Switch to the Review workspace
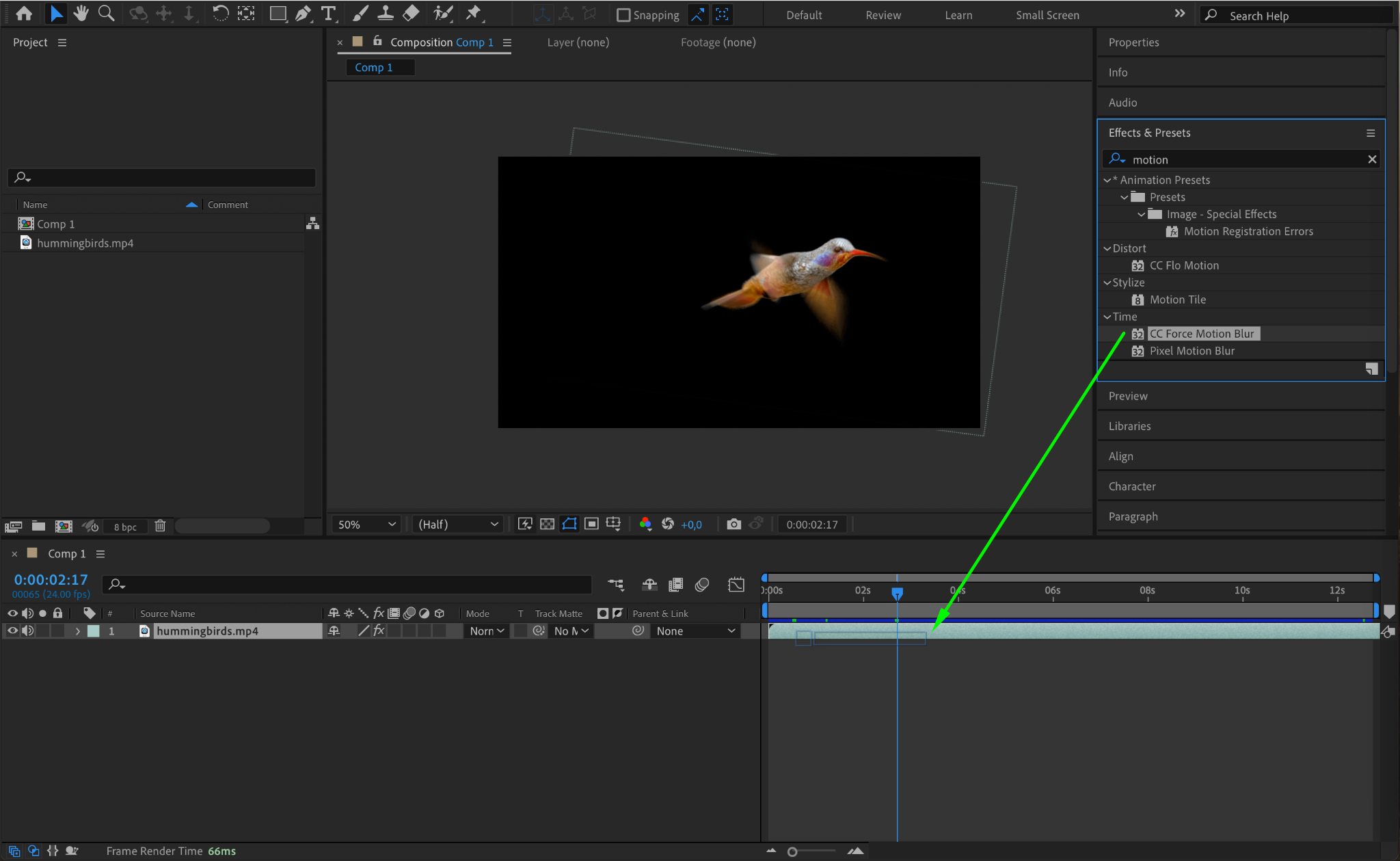The image size is (1400, 861). pyautogui.click(x=883, y=15)
